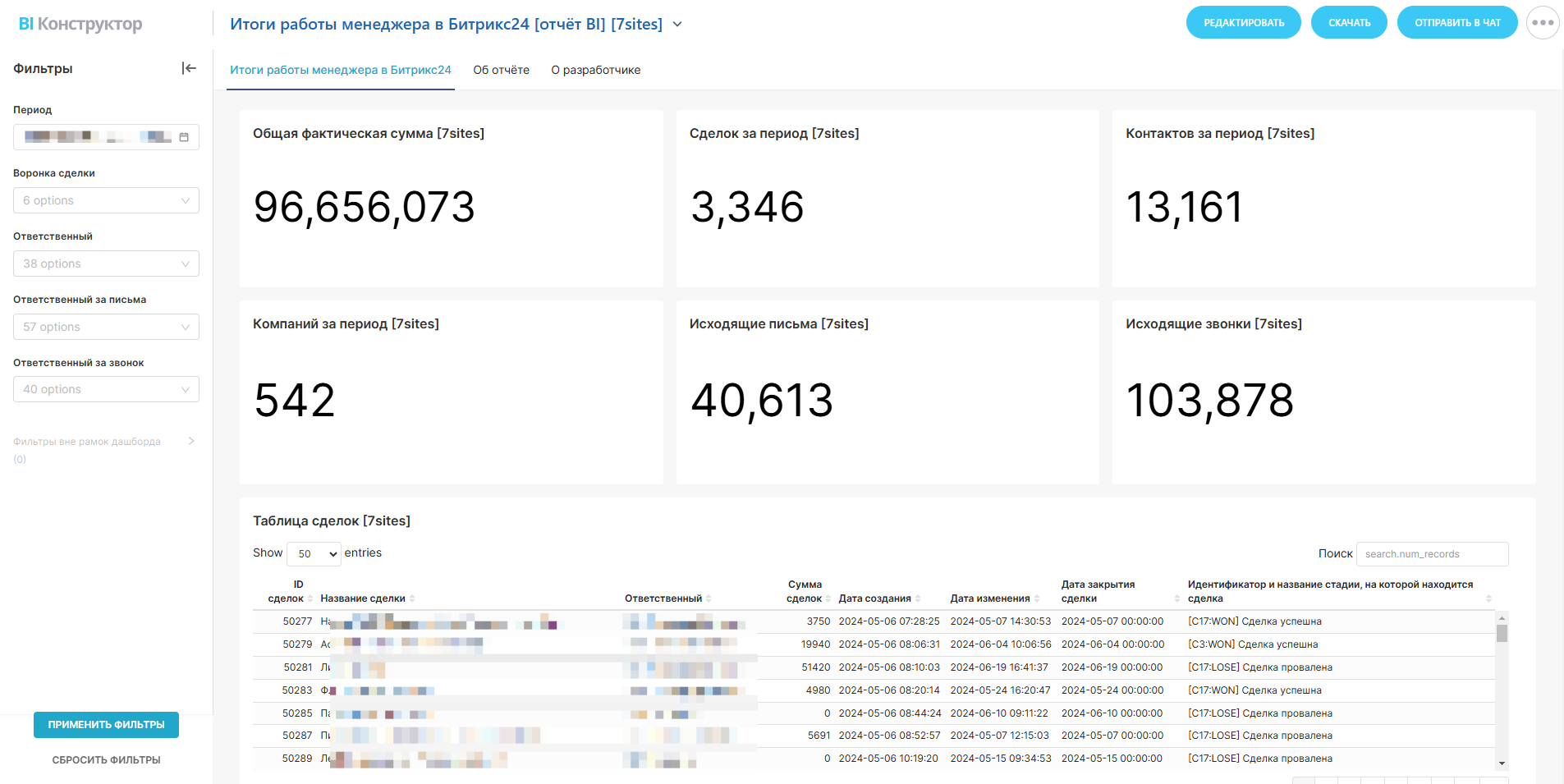
Task: Click Сбросить фильтры to reset filters
Action: click(x=106, y=760)
